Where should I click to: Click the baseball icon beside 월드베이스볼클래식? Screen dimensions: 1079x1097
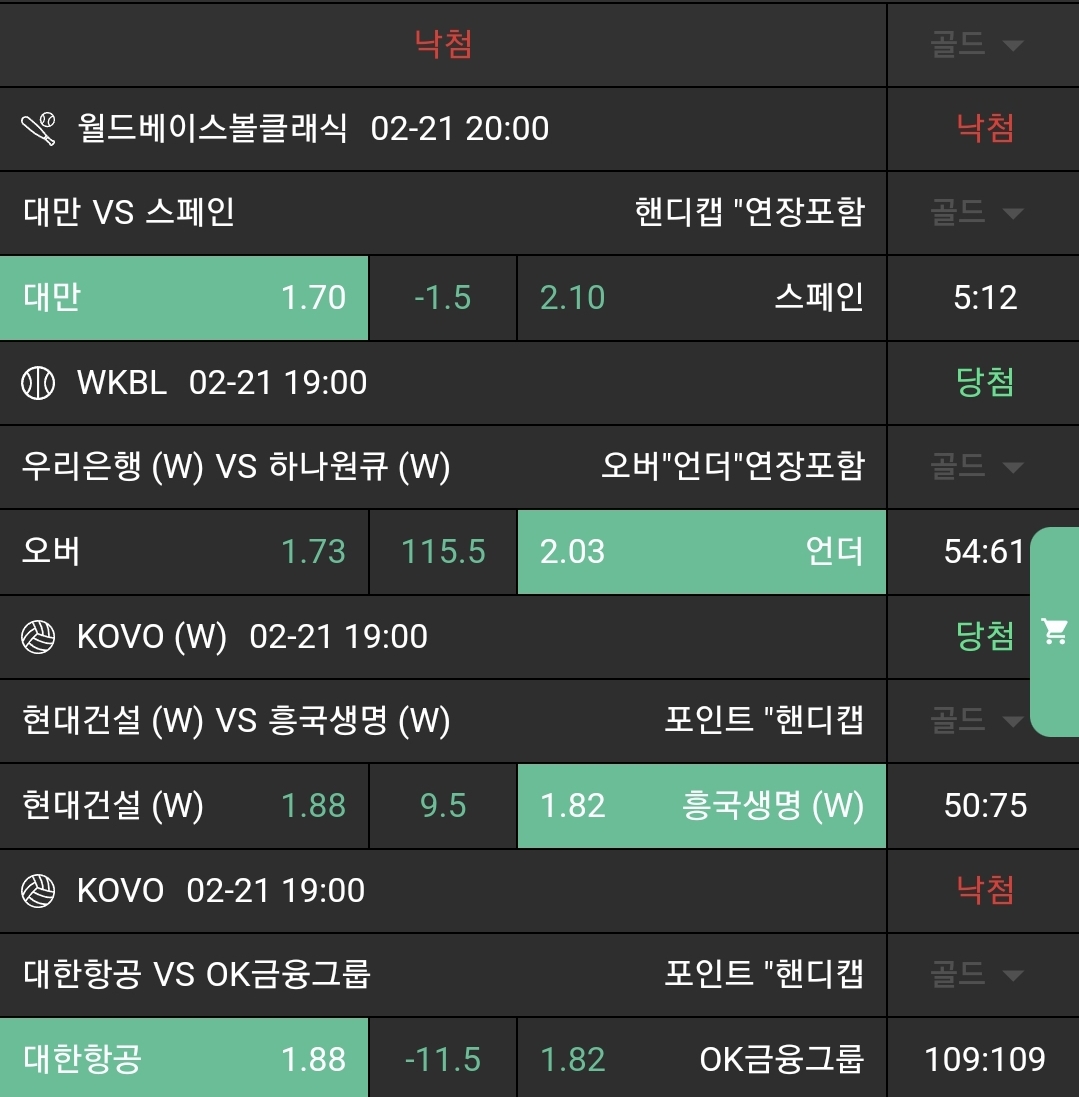[39, 129]
